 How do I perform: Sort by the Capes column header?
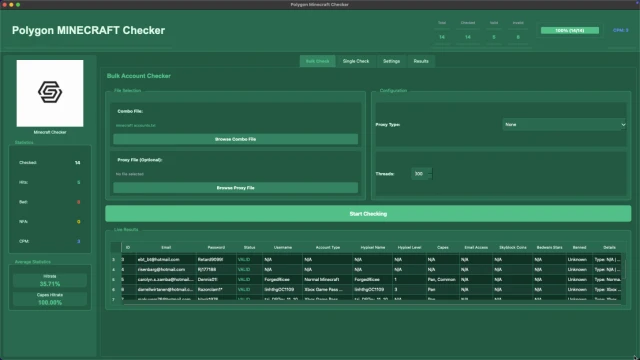(443, 247)
